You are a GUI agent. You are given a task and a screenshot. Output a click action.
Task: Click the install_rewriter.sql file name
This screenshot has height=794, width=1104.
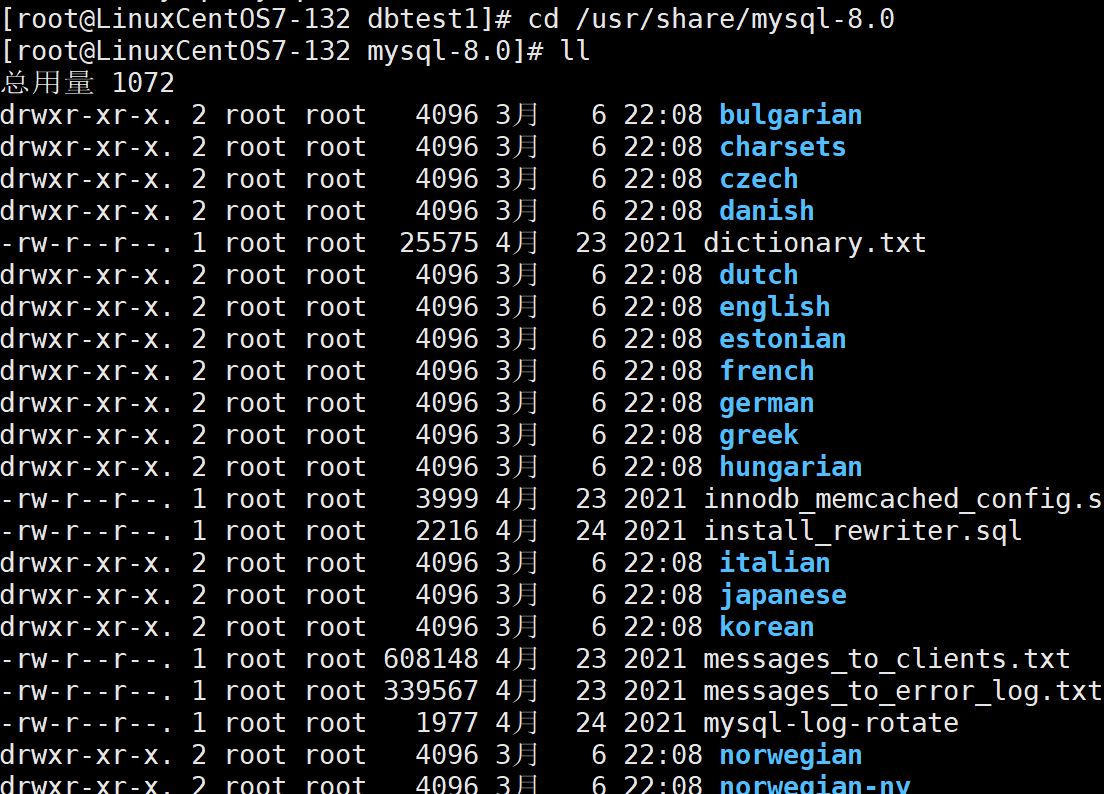862,531
